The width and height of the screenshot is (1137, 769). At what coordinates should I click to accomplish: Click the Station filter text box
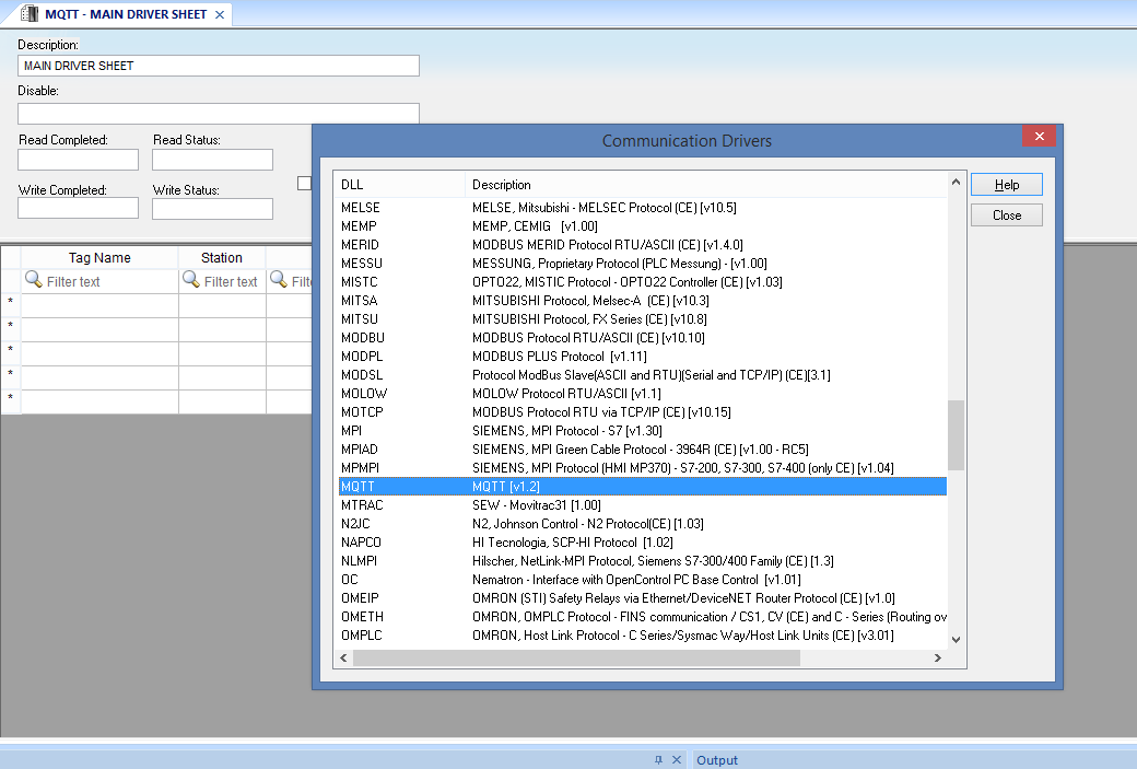[x=222, y=281]
